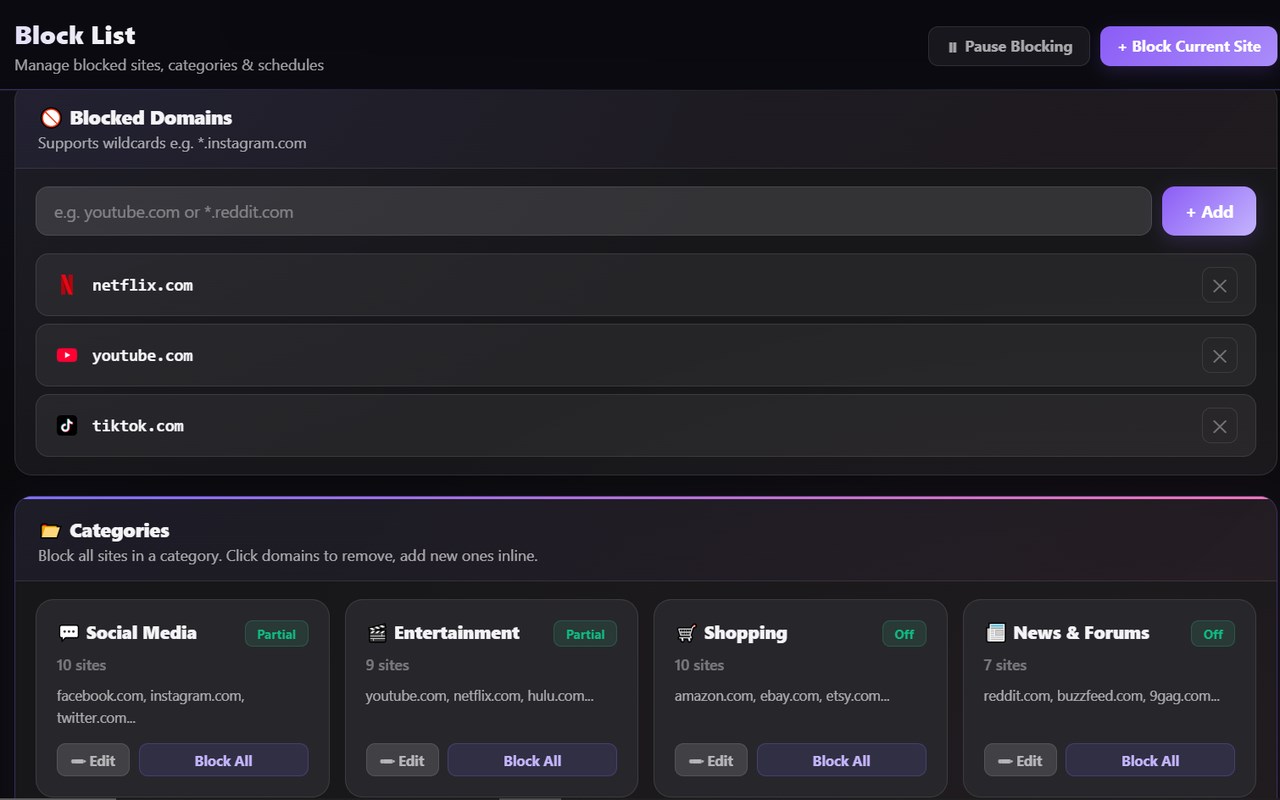
Task: Pause Blocking from the header
Action: (1009, 46)
